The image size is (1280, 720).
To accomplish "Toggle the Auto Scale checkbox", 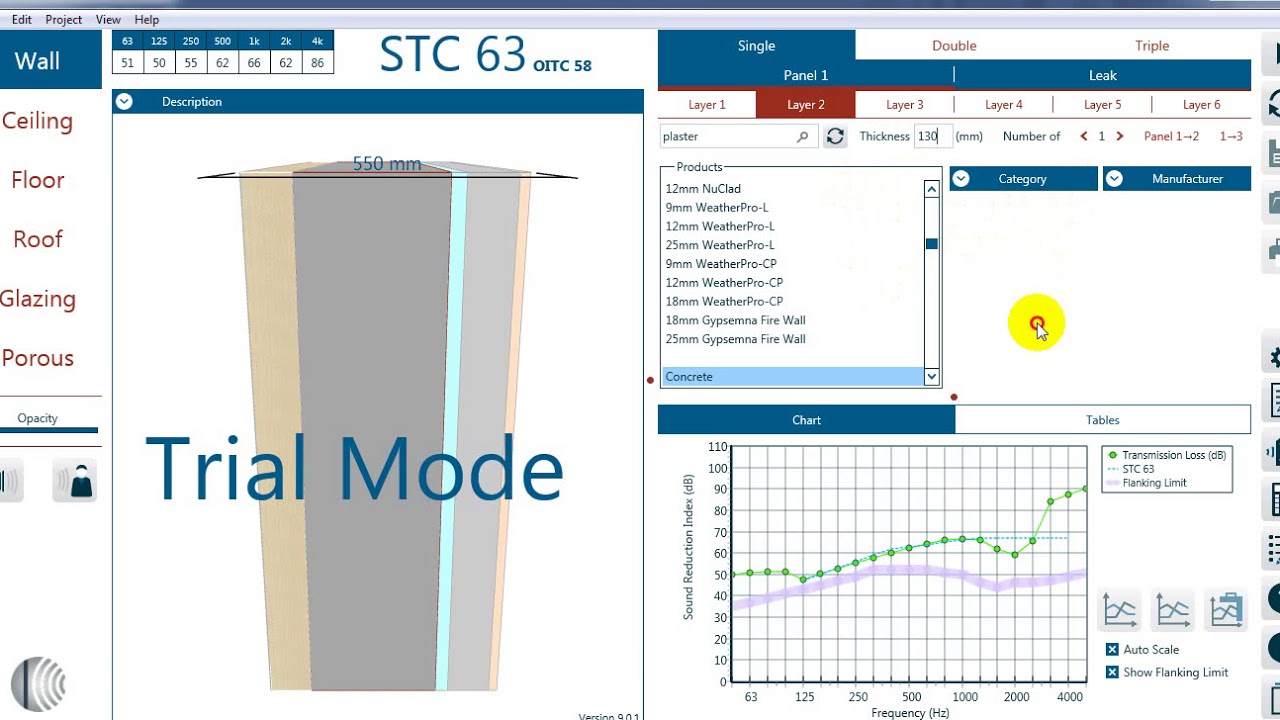I will pyautogui.click(x=1112, y=649).
